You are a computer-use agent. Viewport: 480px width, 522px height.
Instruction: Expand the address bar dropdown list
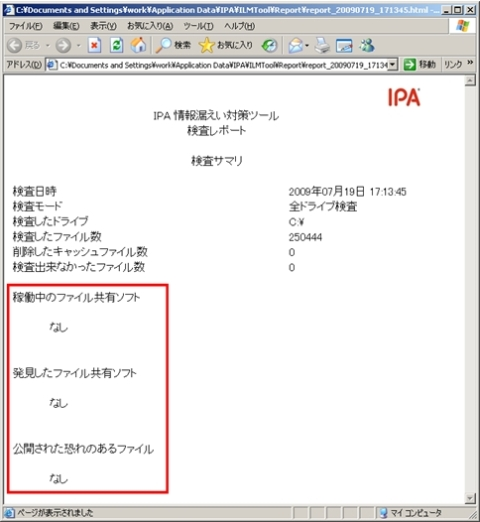(393, 65)
